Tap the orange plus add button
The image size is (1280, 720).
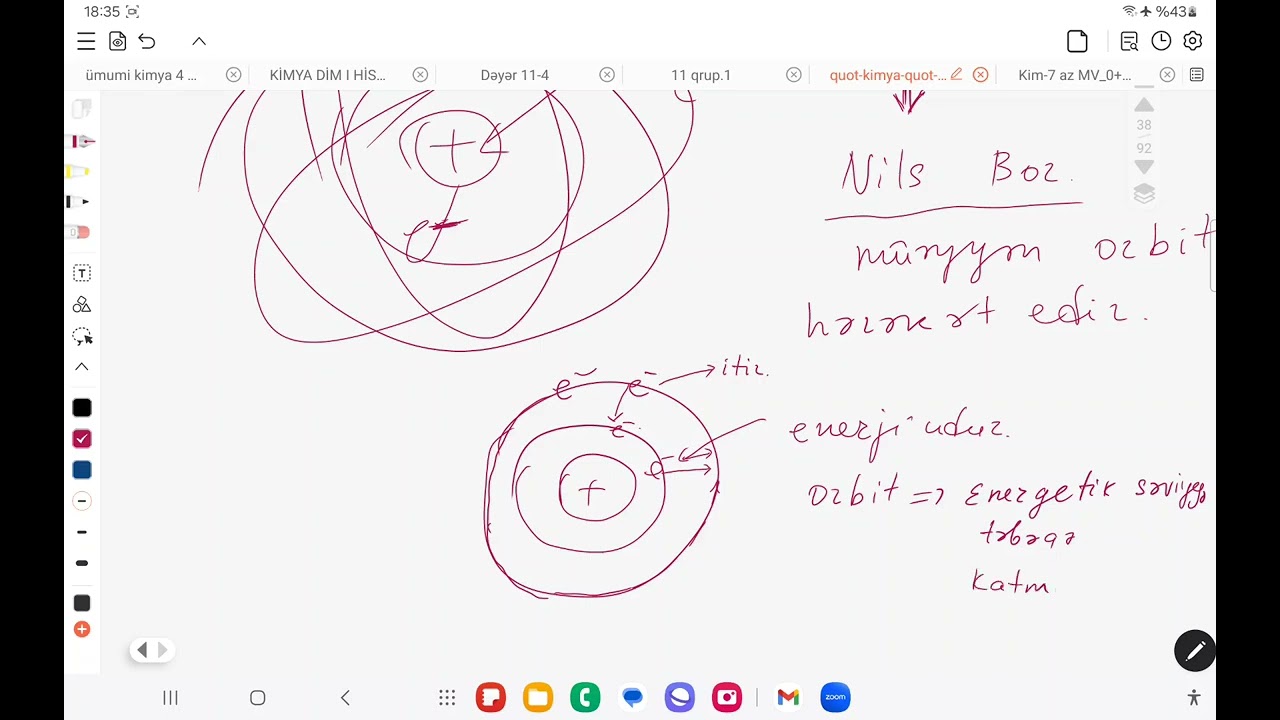click(x=82, y=629)
